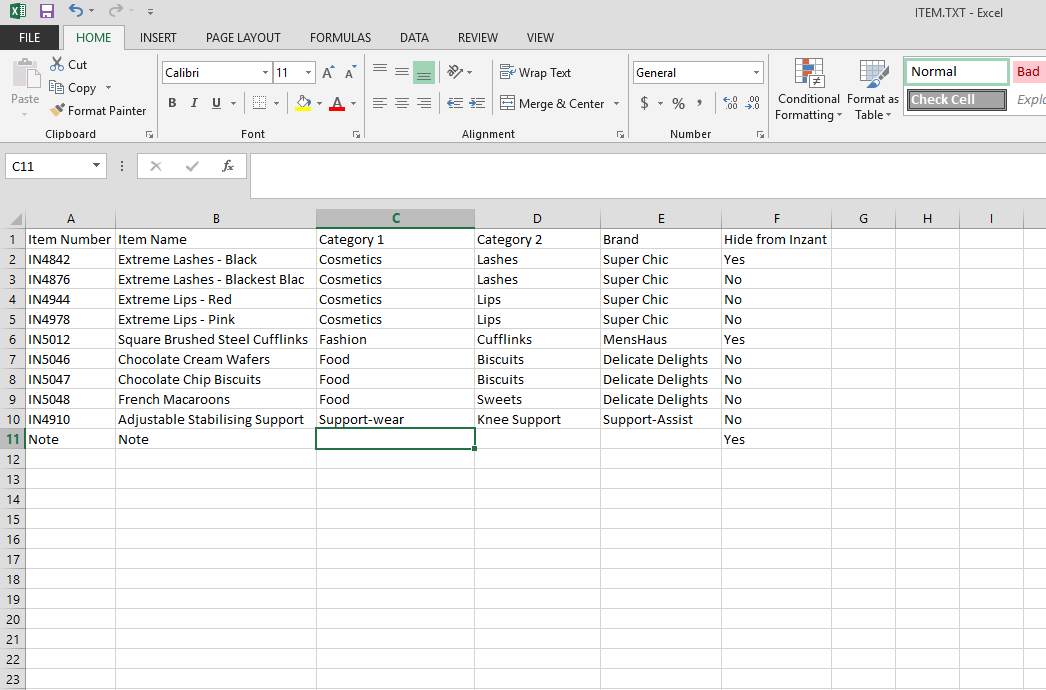Align text right icon
Screen dimensions: 1046x690
424,103
